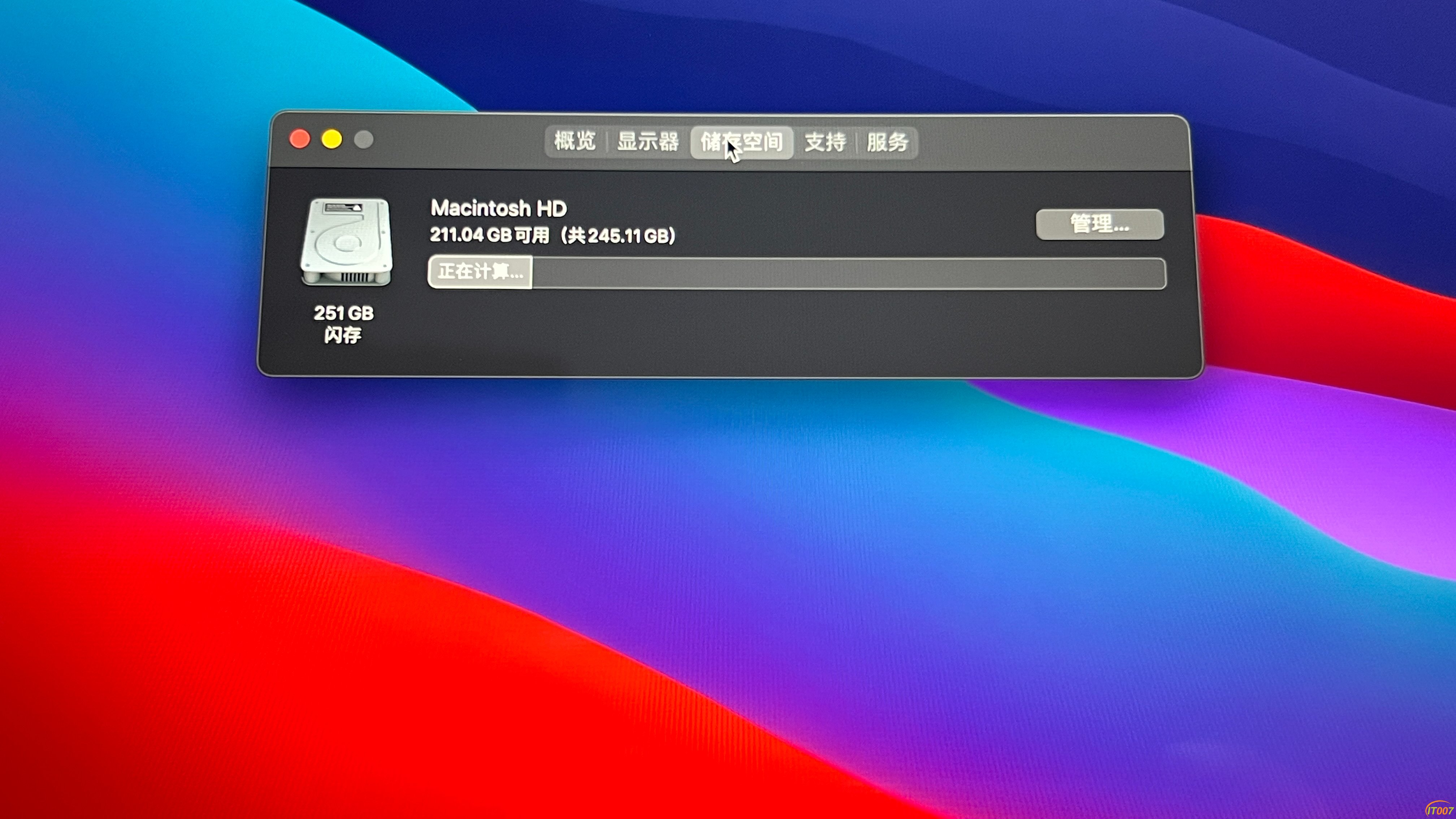1456x819 pixels.
Task: Click the Macintosh HD drive icon
Action: (x=346, y=242)
